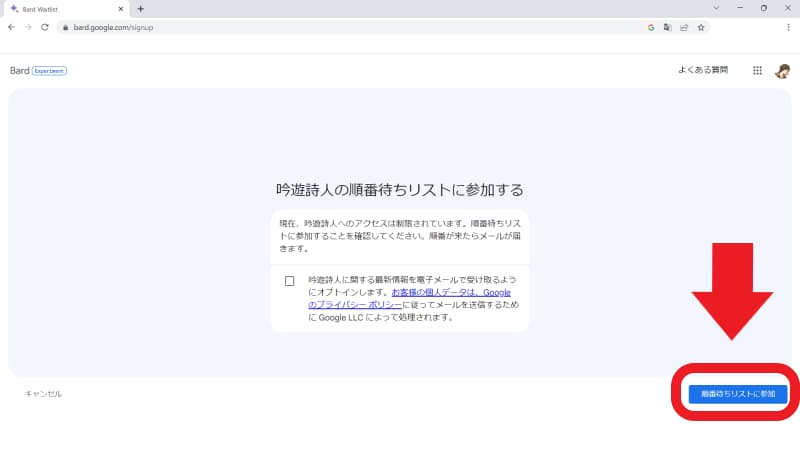Click the share page icon
800x450 pixels.
point(684,28)
